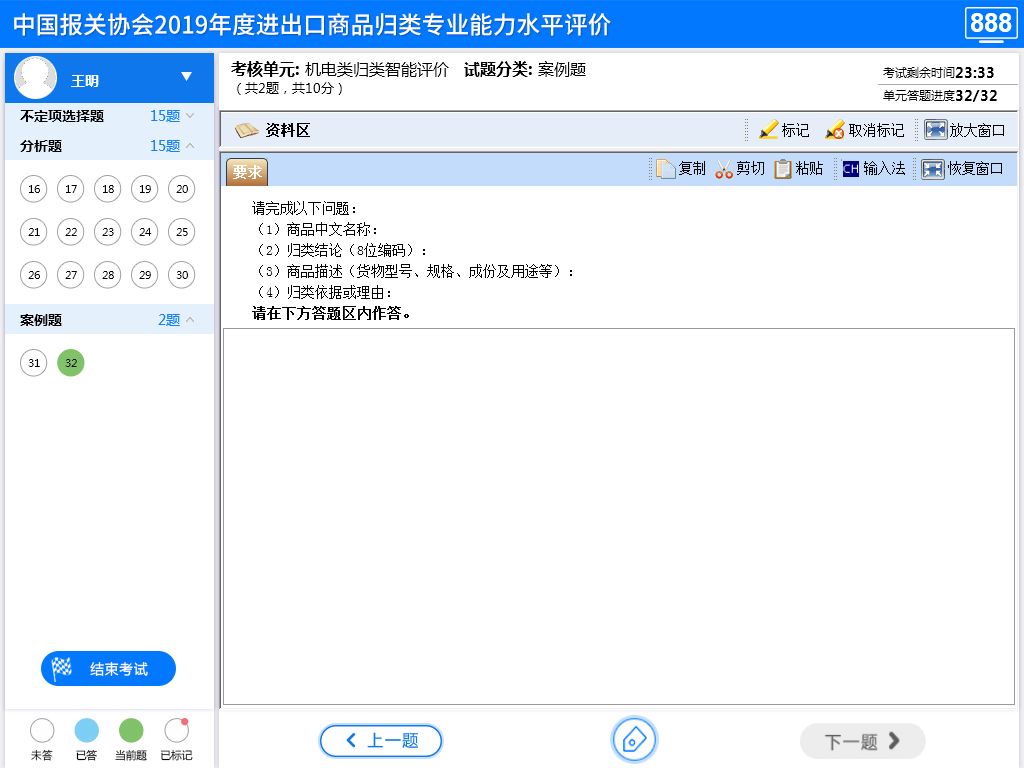Go to question 24
The image size is (1024, 768).
(x=145, y=232)
